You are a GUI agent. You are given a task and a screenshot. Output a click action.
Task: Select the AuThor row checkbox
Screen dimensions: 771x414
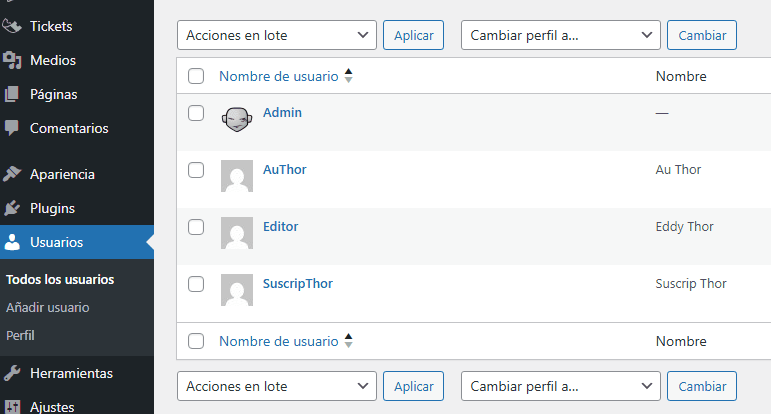196,170
